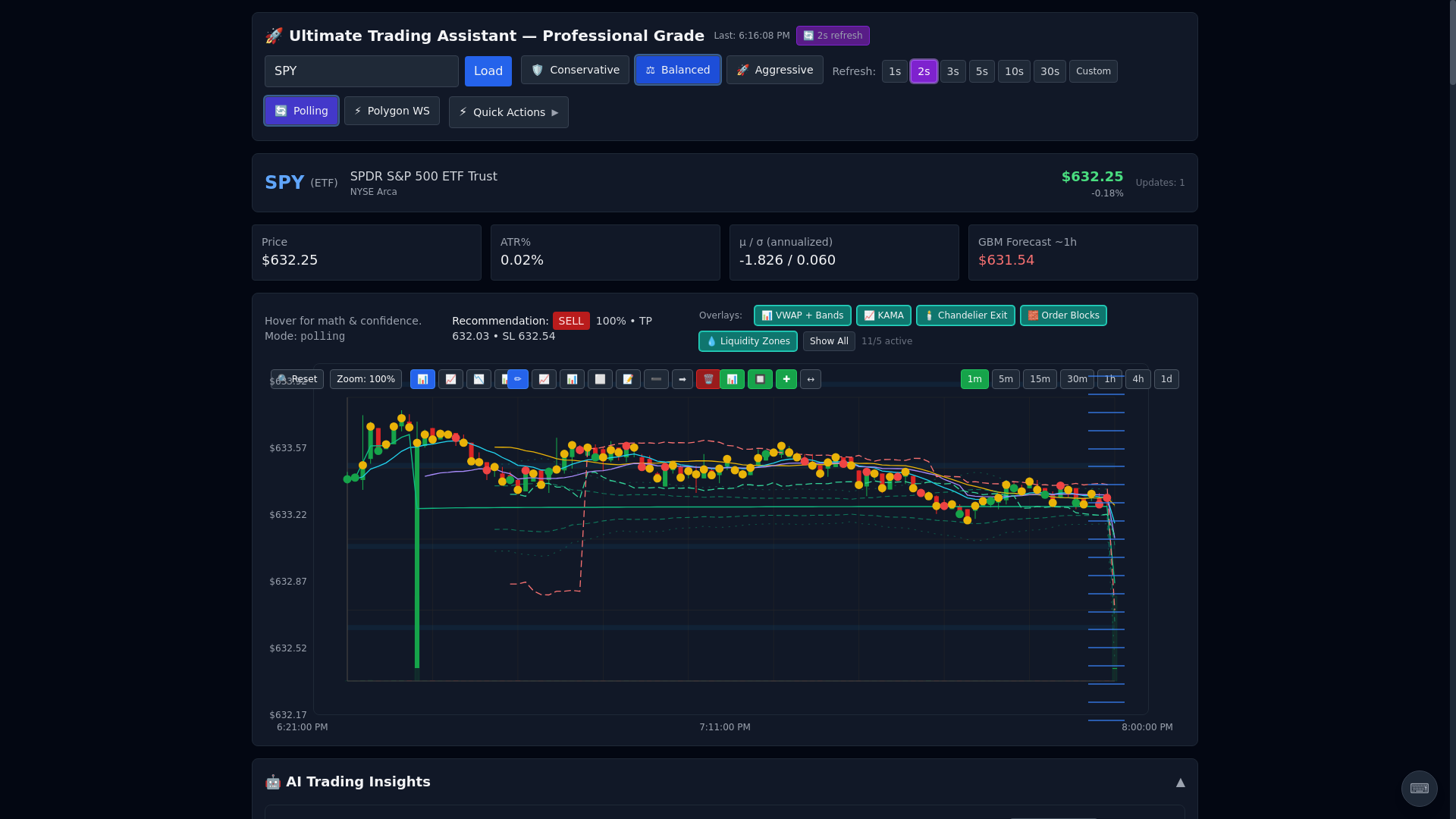
Task: Click the Show All overlays button
Action: click(829, 341)
